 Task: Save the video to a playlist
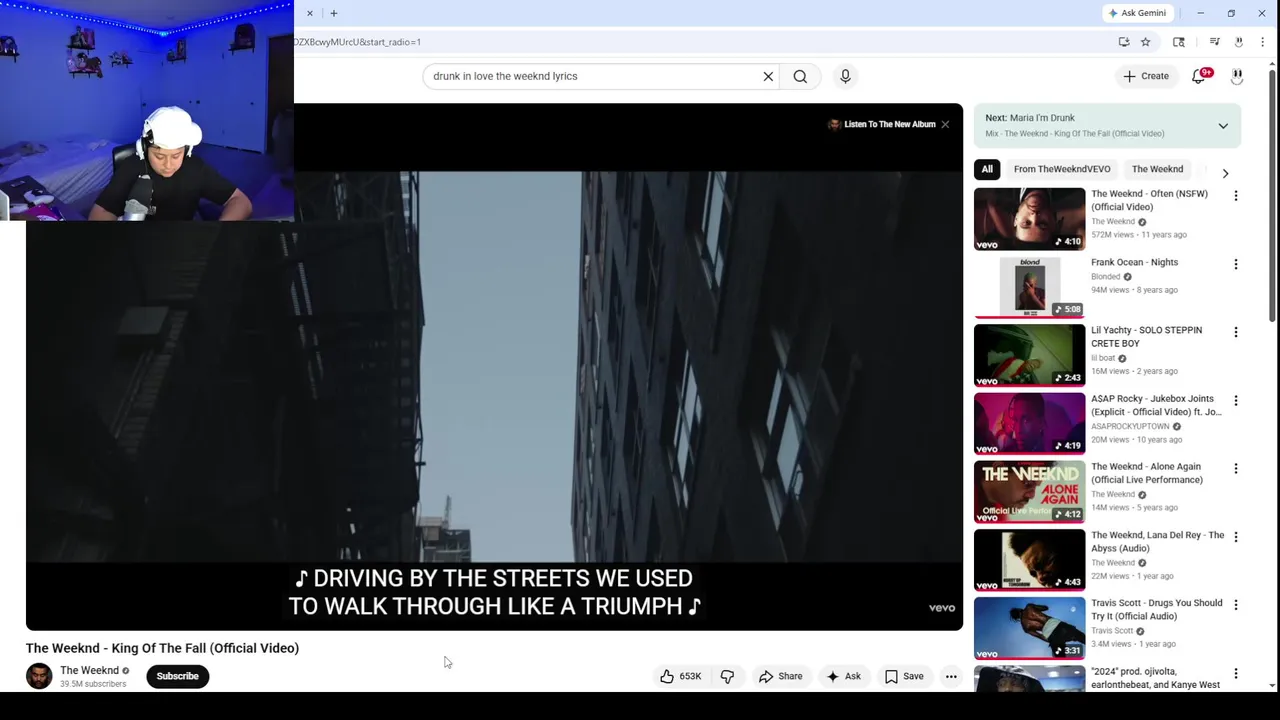coord(904,676)
